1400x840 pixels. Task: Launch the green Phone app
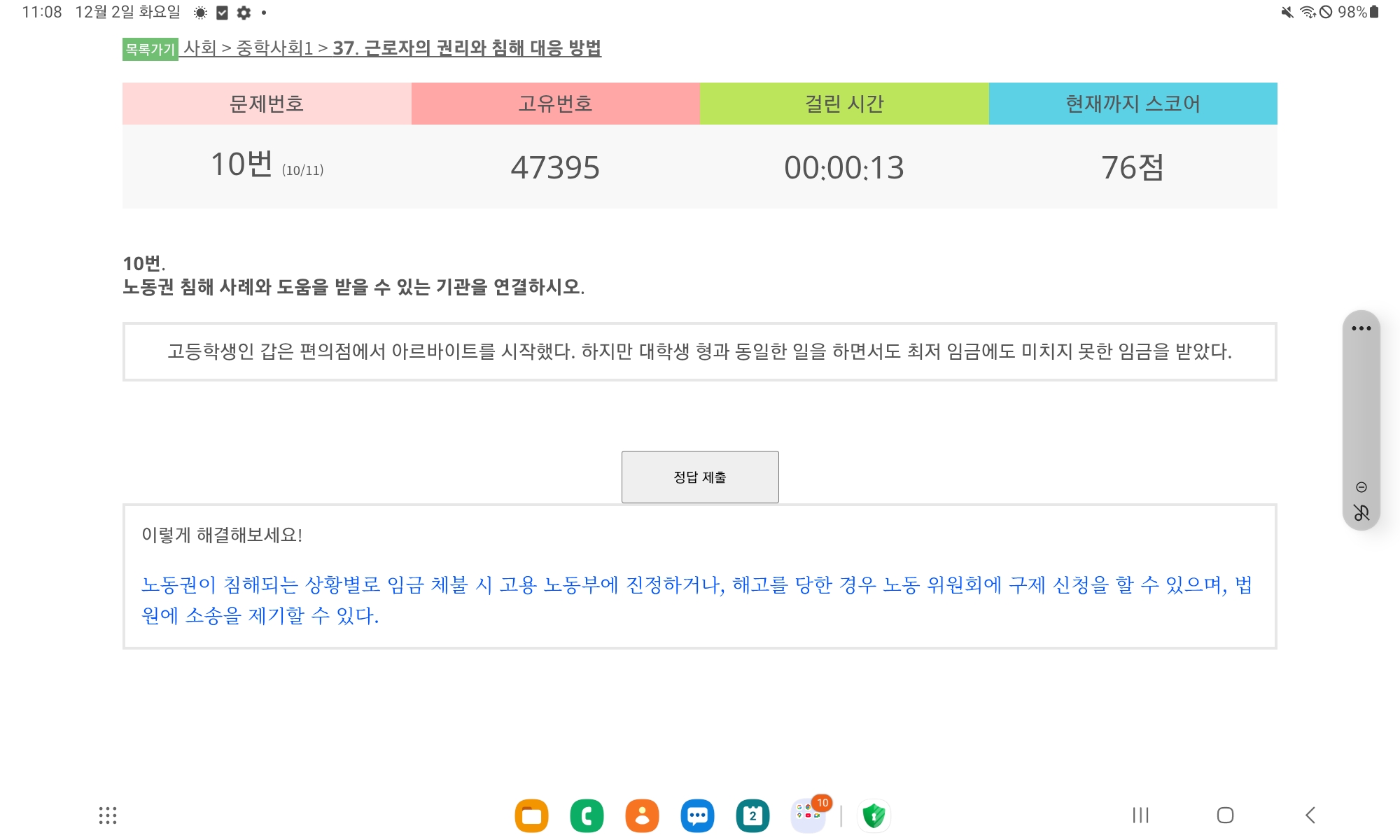click(587, 815)
